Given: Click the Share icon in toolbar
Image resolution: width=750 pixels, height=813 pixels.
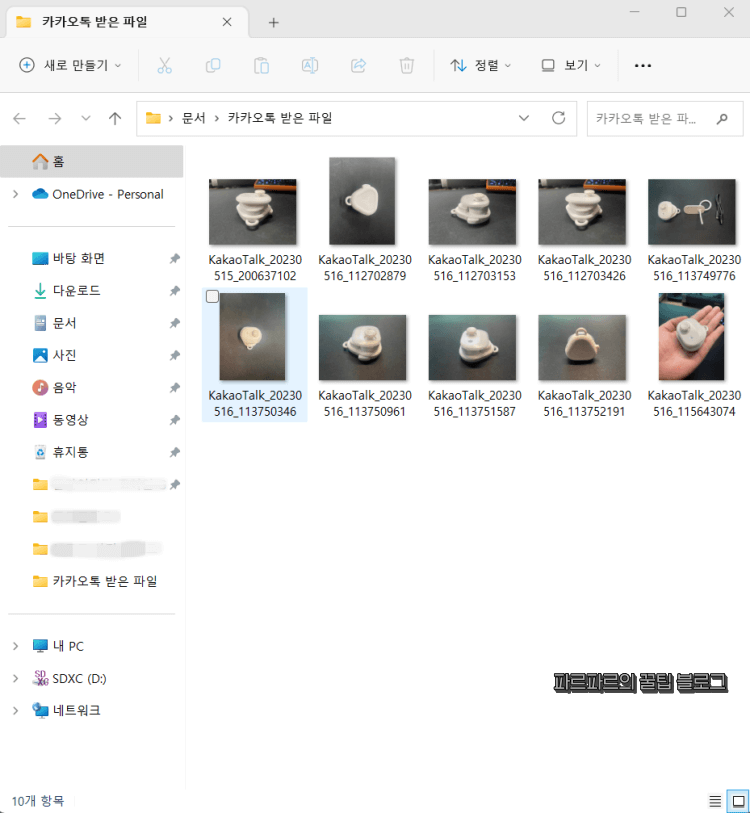Looking at the screenshot, I should (358, 66).
